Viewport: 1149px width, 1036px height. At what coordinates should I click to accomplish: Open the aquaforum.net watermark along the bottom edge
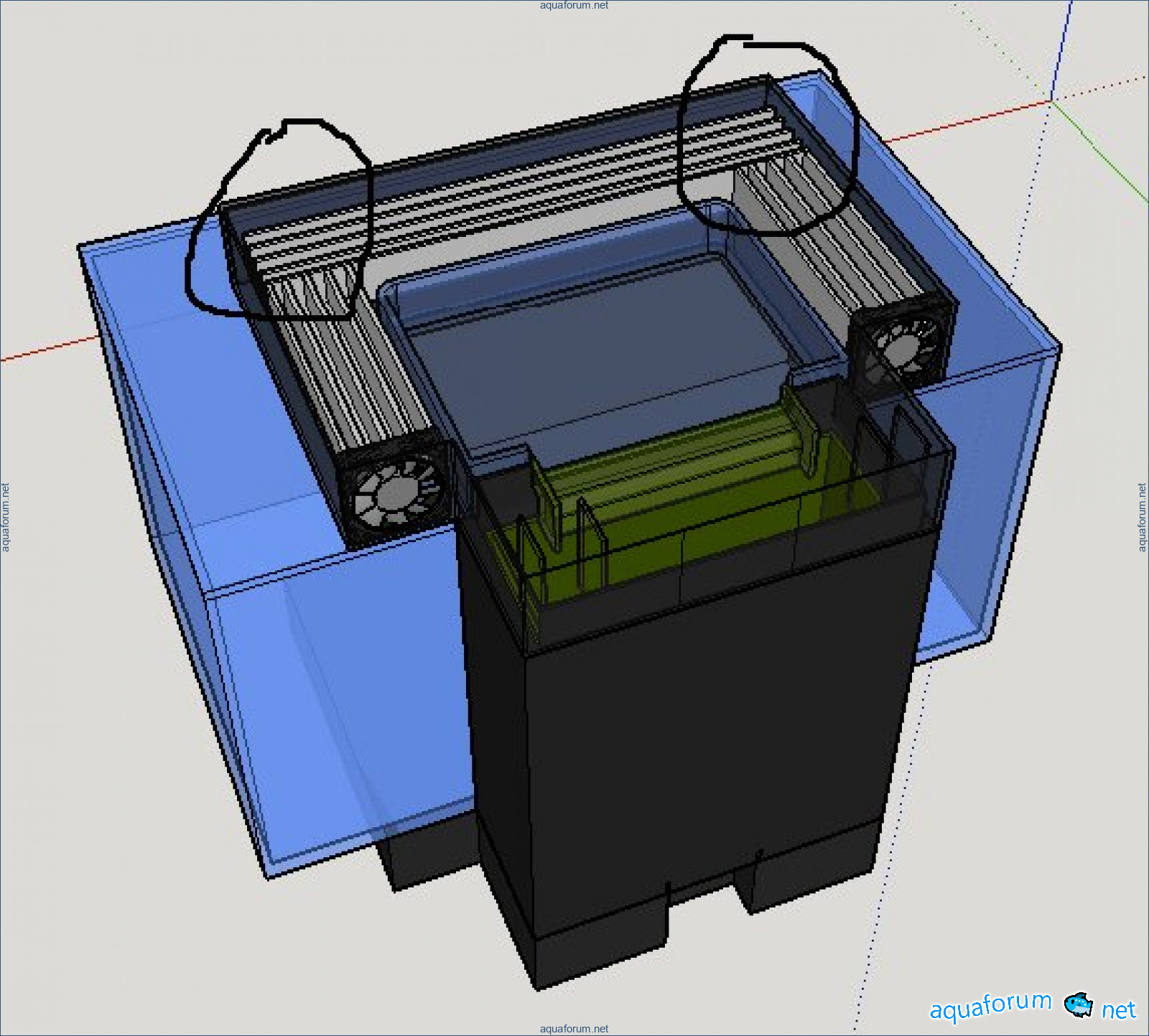(x=574, y=1029)
